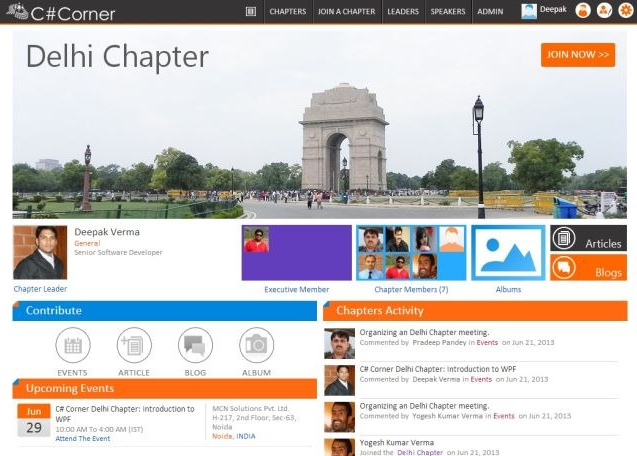Click the Attend The Event link
The width and height of the screenshot is (637, 456).
[83, 439]
